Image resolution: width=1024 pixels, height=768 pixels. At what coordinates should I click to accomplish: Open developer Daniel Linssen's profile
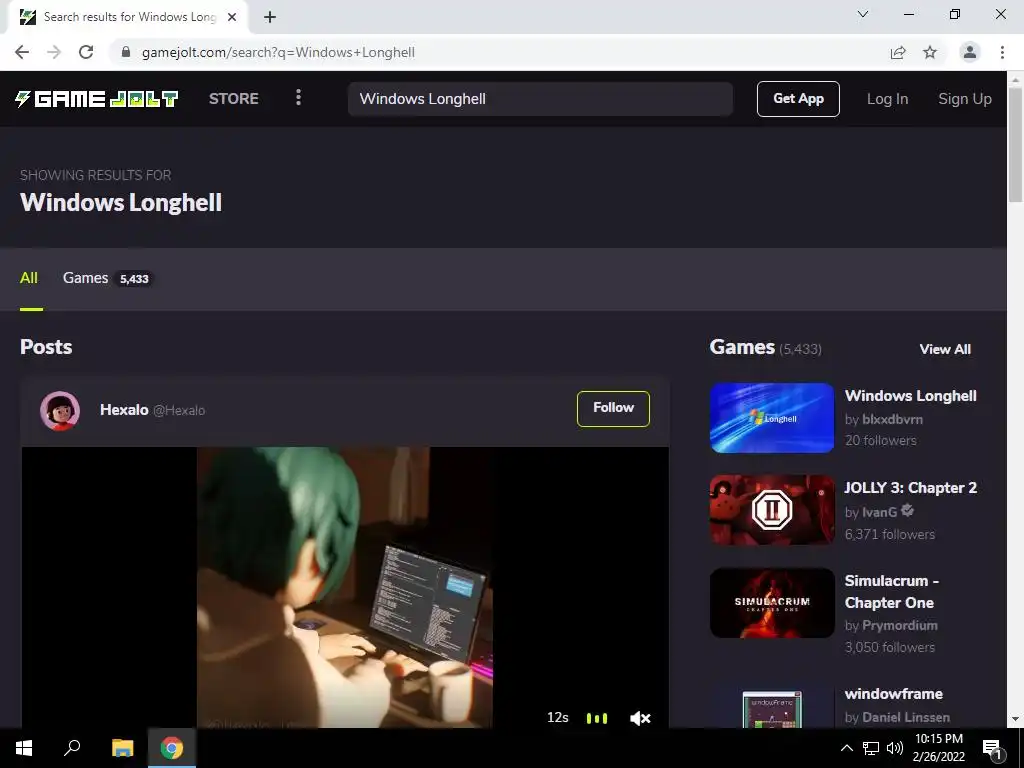tap(906, 717)
